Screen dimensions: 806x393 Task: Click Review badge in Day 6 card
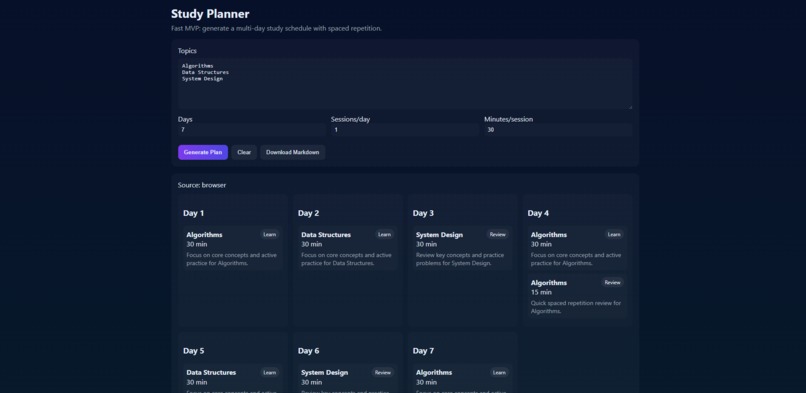tap(382, 372)
